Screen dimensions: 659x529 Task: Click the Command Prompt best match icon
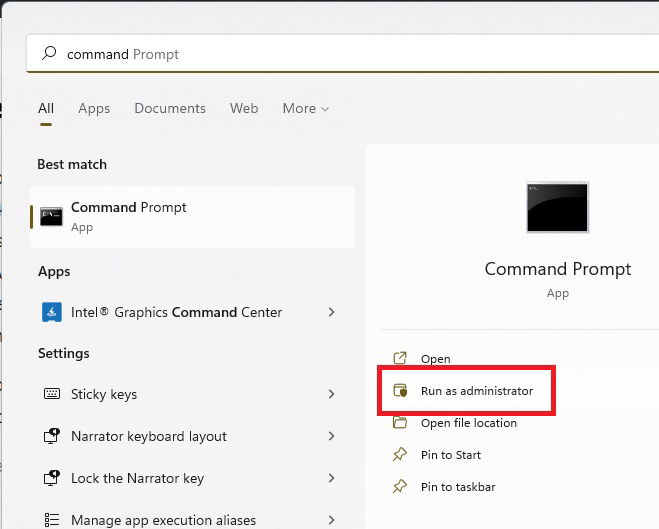coord(51,217)
